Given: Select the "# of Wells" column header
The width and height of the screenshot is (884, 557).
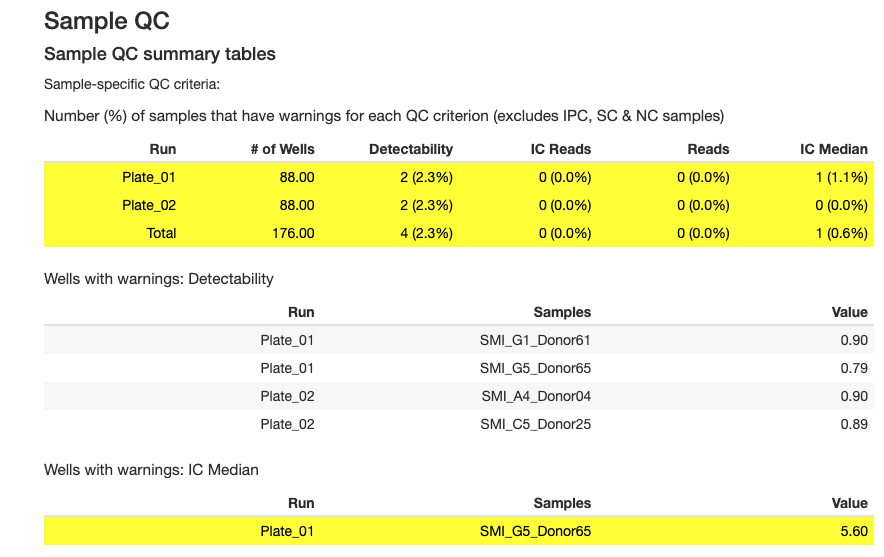Looking at the screenshot, I should pos(282,149).
